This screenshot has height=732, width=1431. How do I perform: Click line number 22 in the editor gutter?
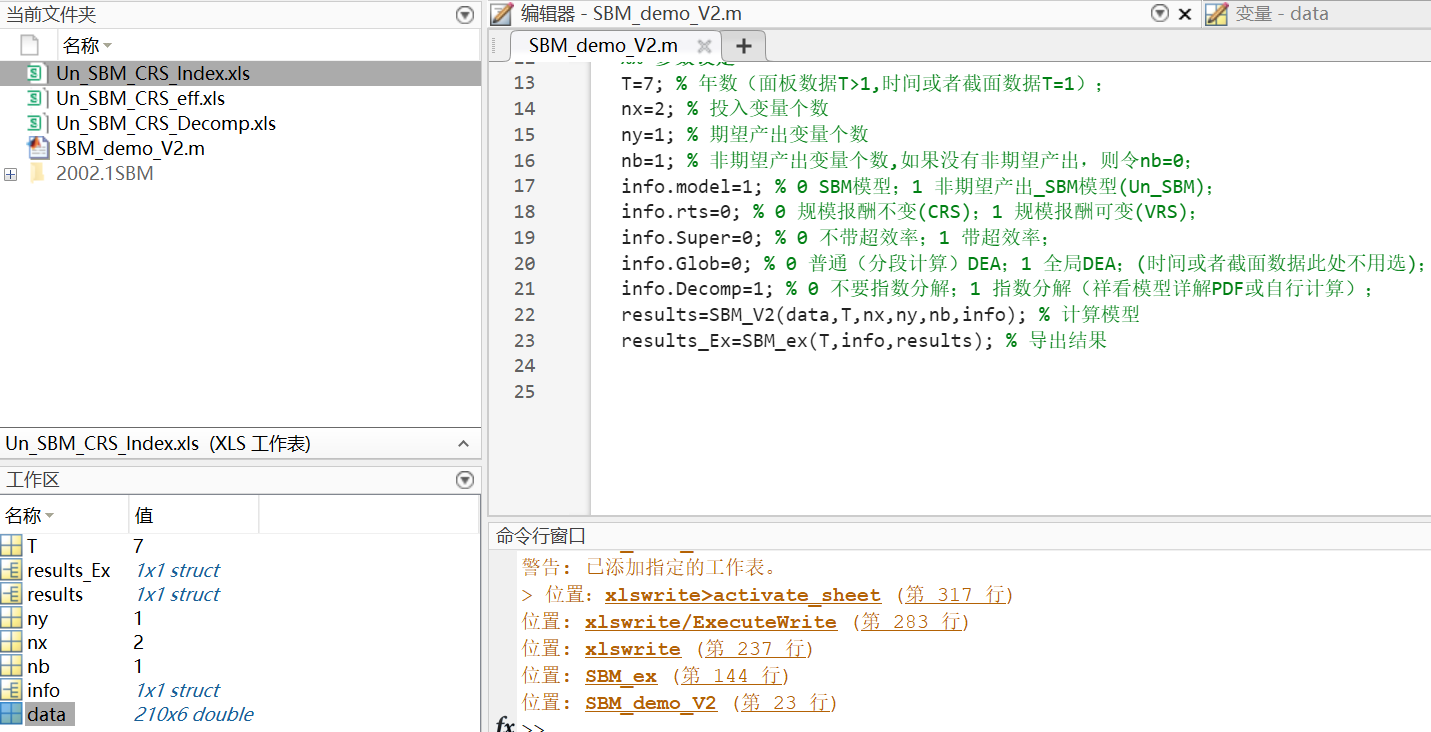524,314
